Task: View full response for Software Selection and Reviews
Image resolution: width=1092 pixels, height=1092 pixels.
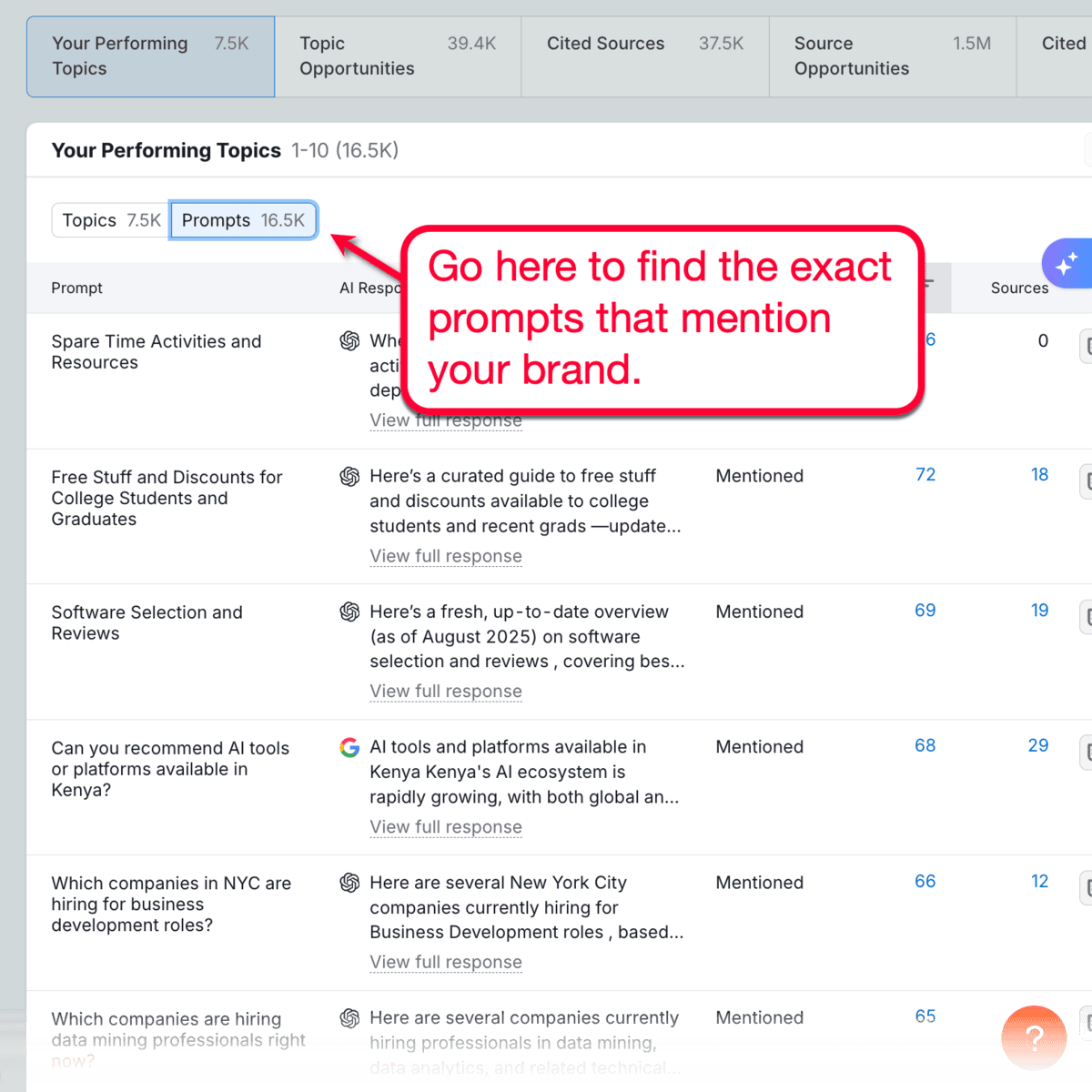Action: (x=445, y=692)
